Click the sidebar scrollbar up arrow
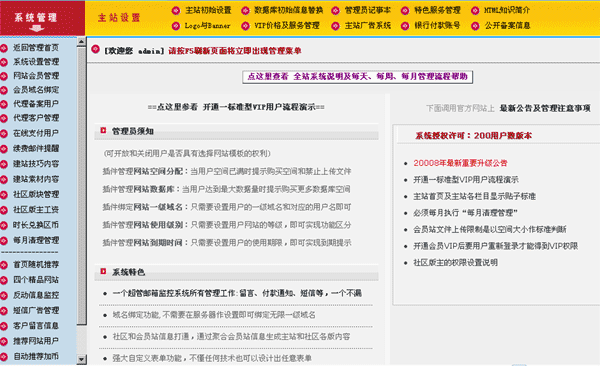 (x=81, y=42)
